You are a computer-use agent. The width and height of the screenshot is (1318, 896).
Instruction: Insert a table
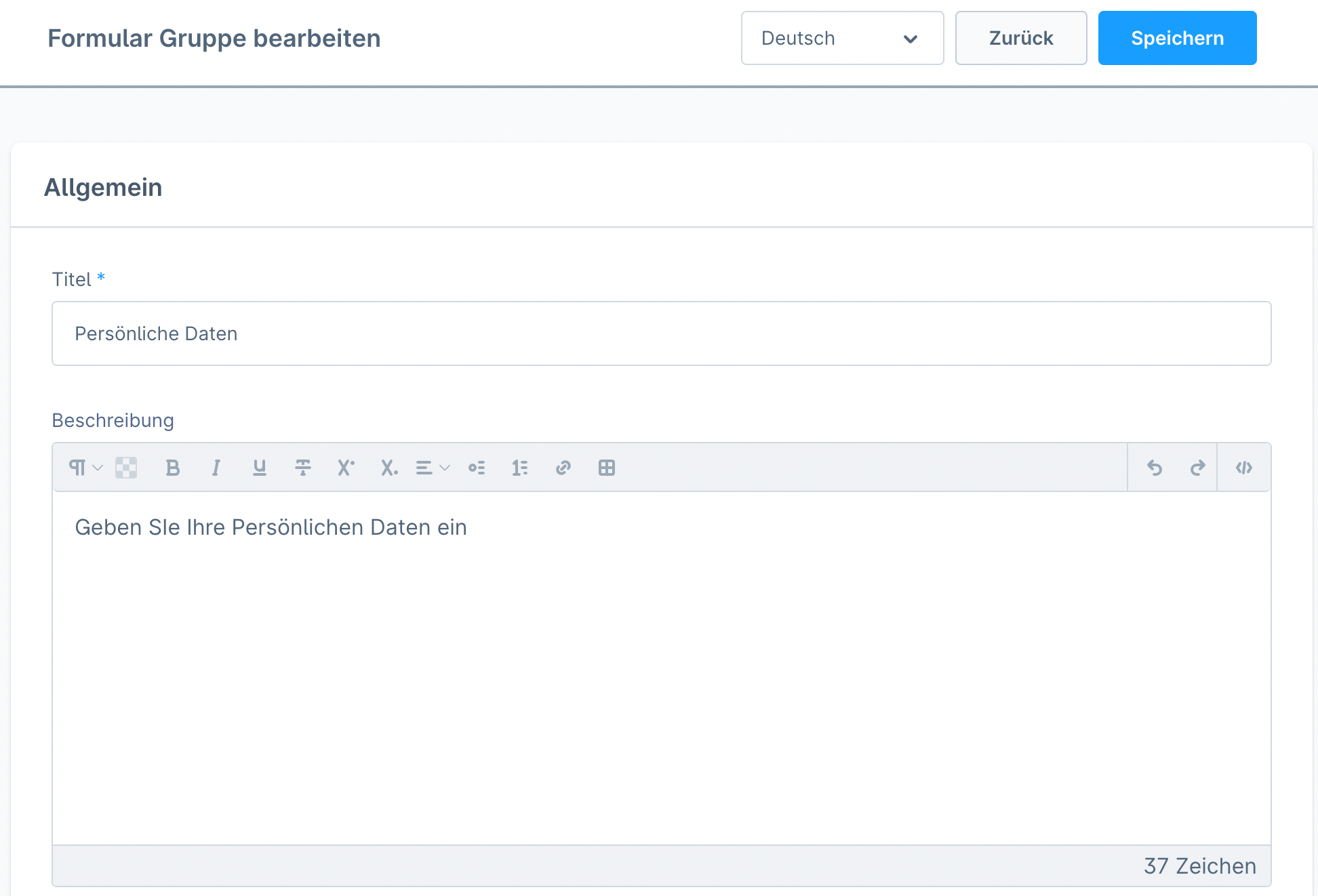tap(607, 468)
